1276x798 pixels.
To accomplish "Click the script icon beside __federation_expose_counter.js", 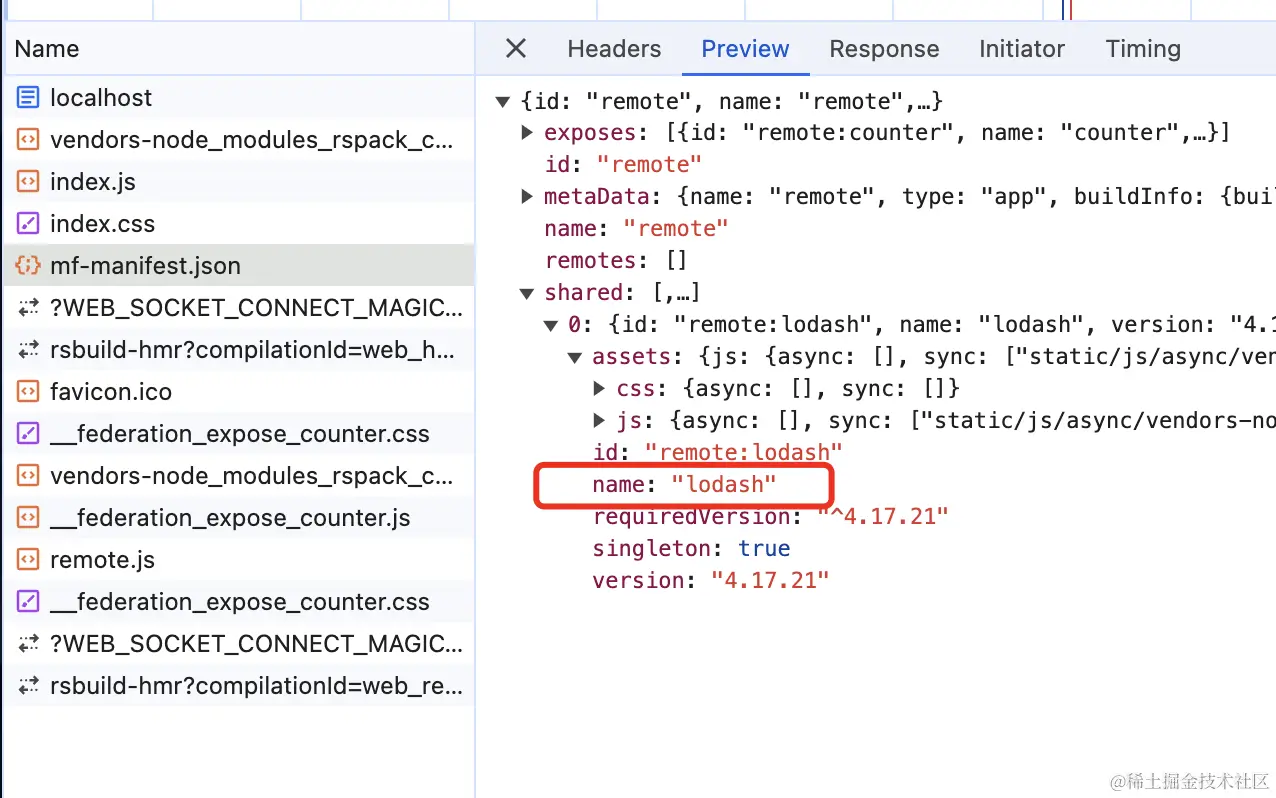I will [x=28, y=518].
